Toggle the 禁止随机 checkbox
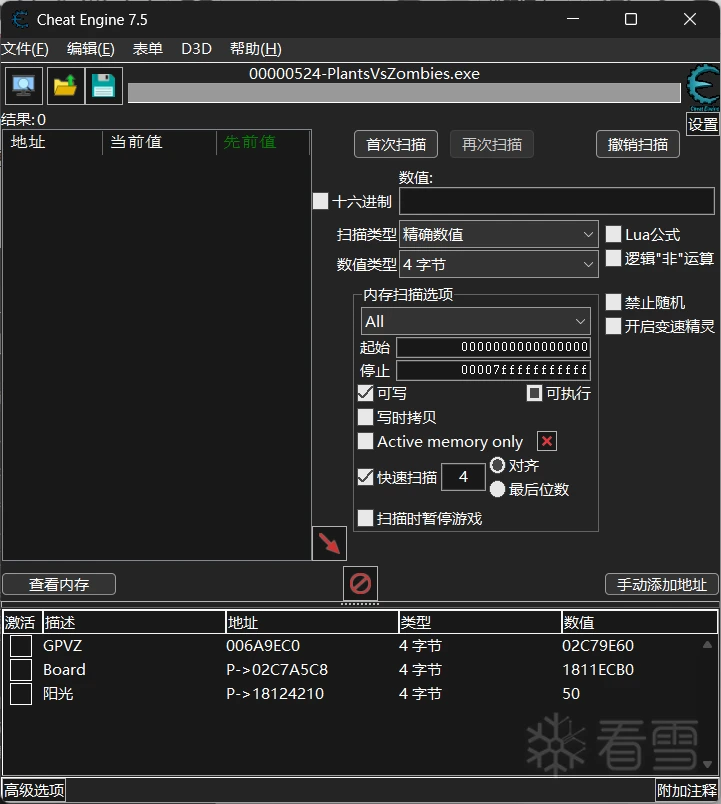The image size is (721, 804). coord(613,302)
